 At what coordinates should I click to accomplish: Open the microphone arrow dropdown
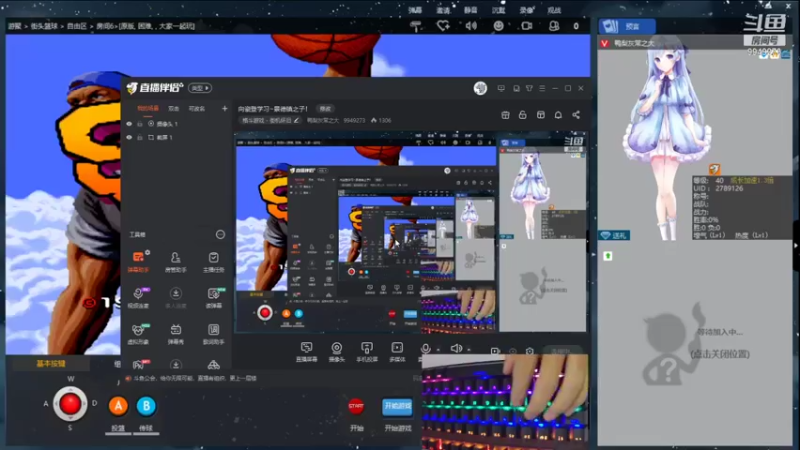438,350
